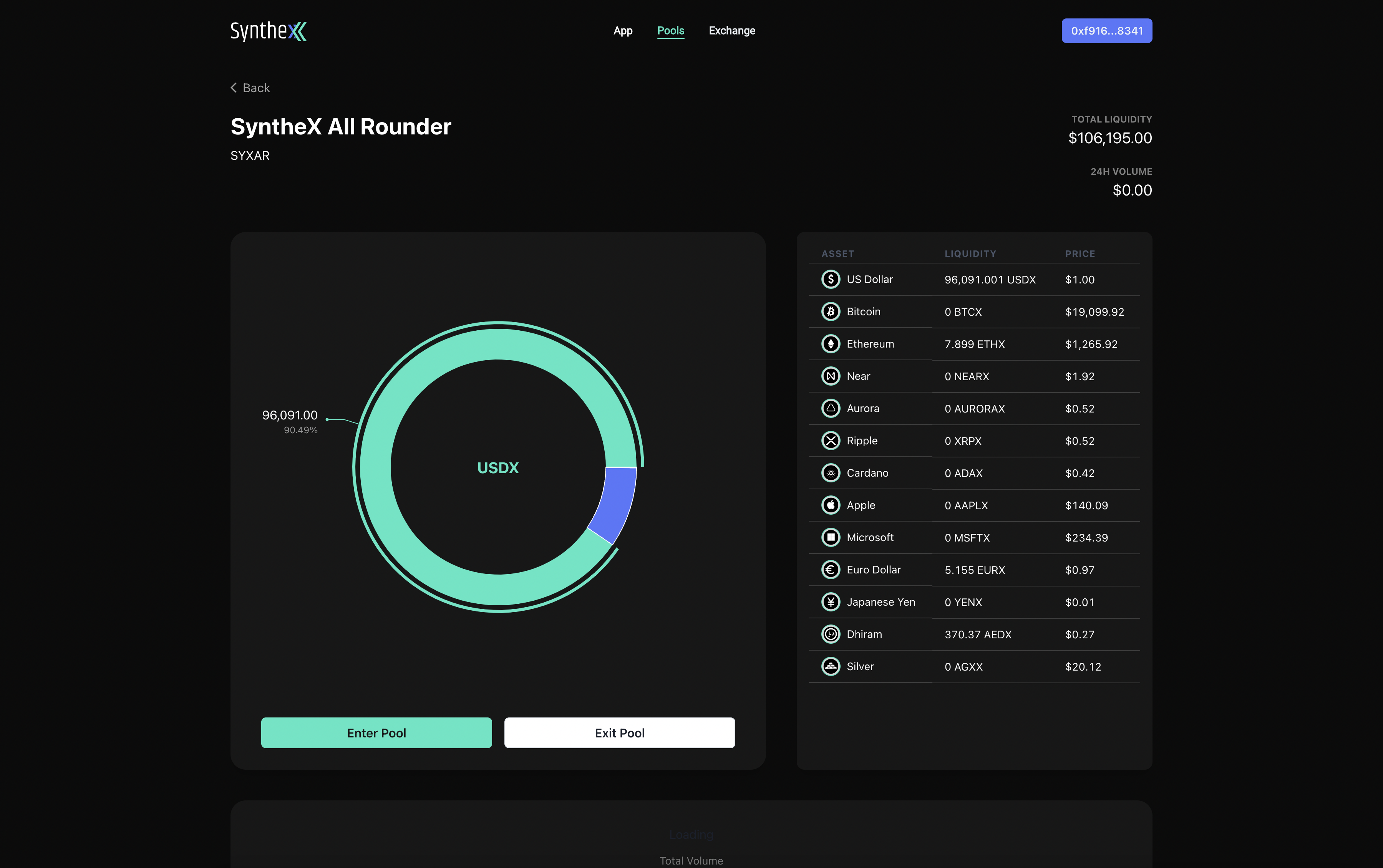Click the Near protocol icon

(830, 376)
